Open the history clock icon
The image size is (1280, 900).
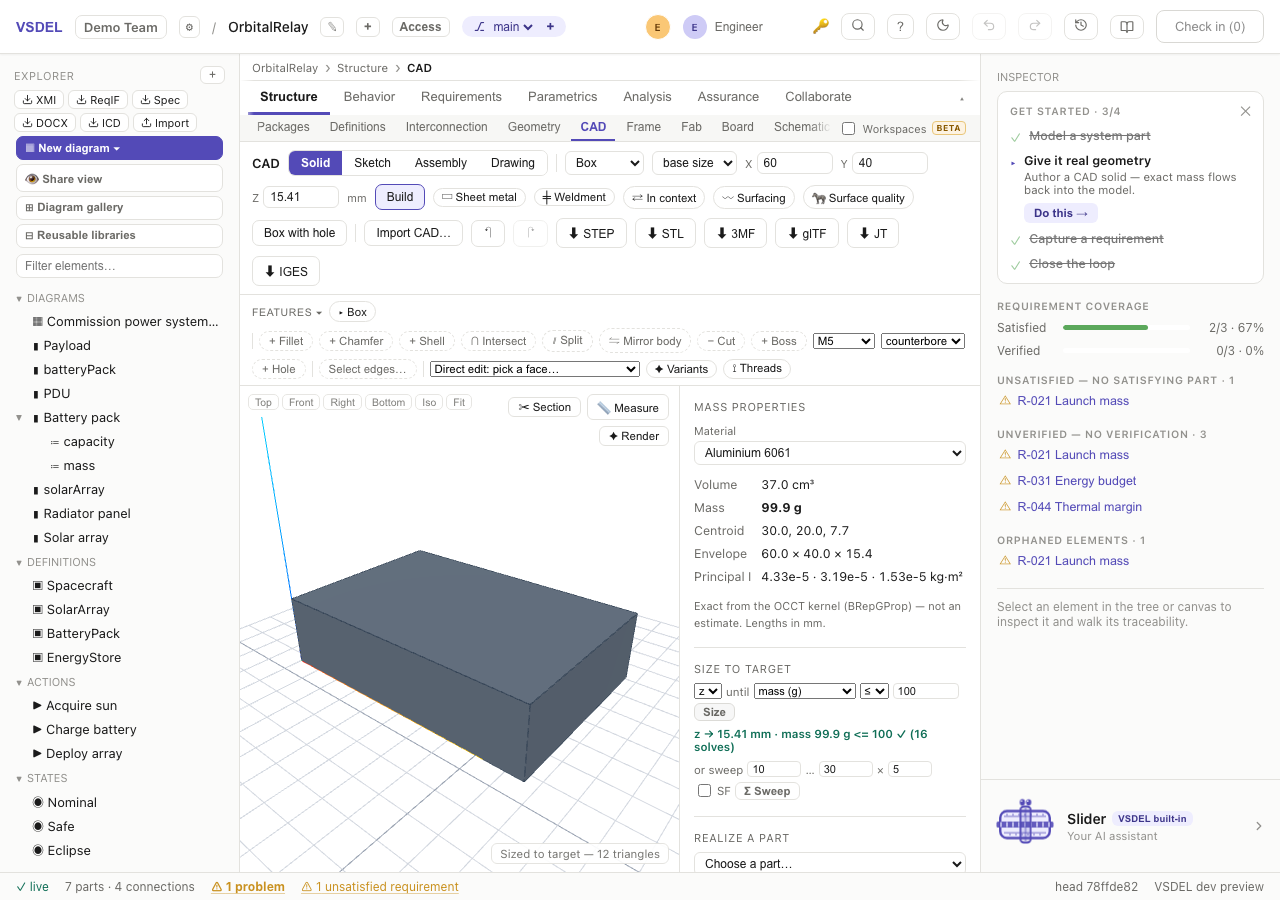(x=1081, y=27)
